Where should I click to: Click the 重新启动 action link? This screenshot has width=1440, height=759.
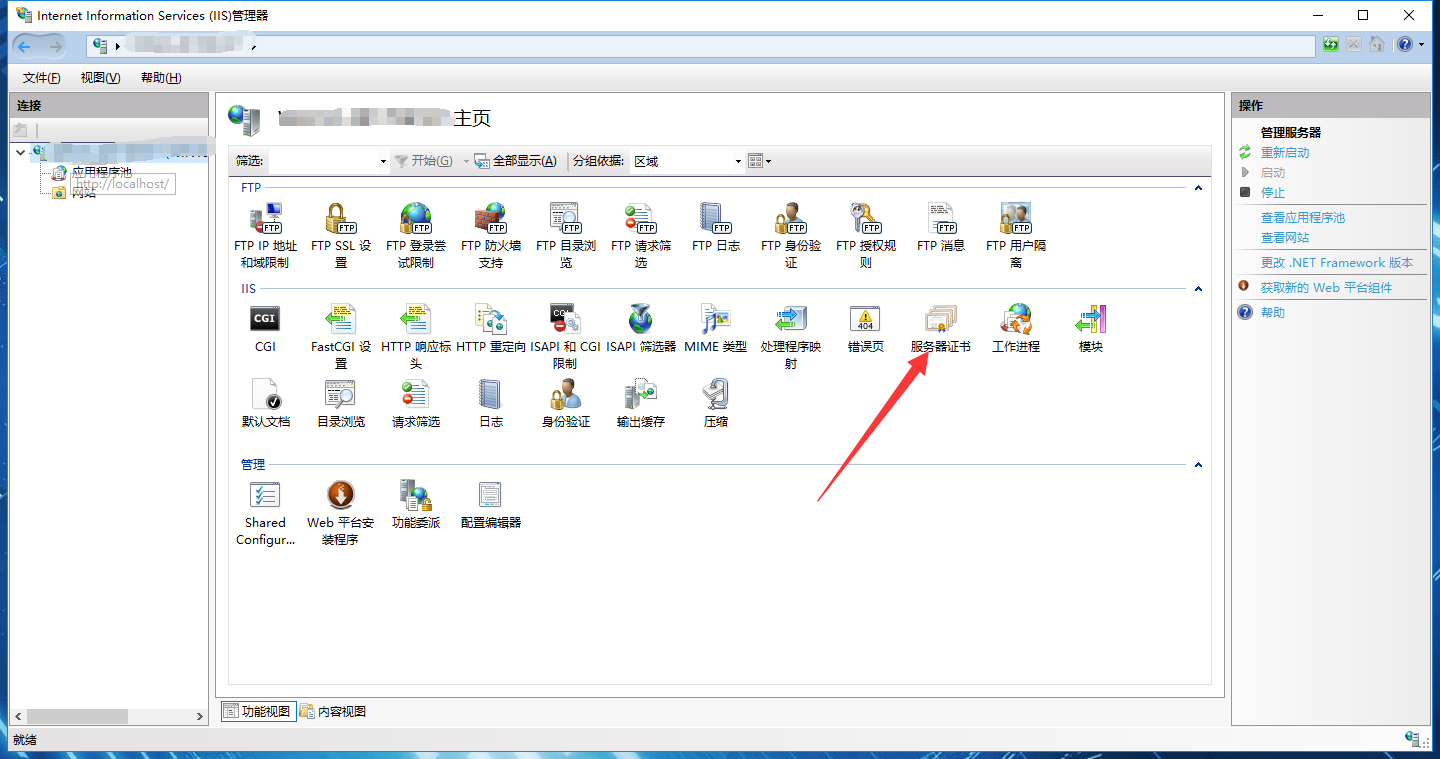[x=1284, y=153]
